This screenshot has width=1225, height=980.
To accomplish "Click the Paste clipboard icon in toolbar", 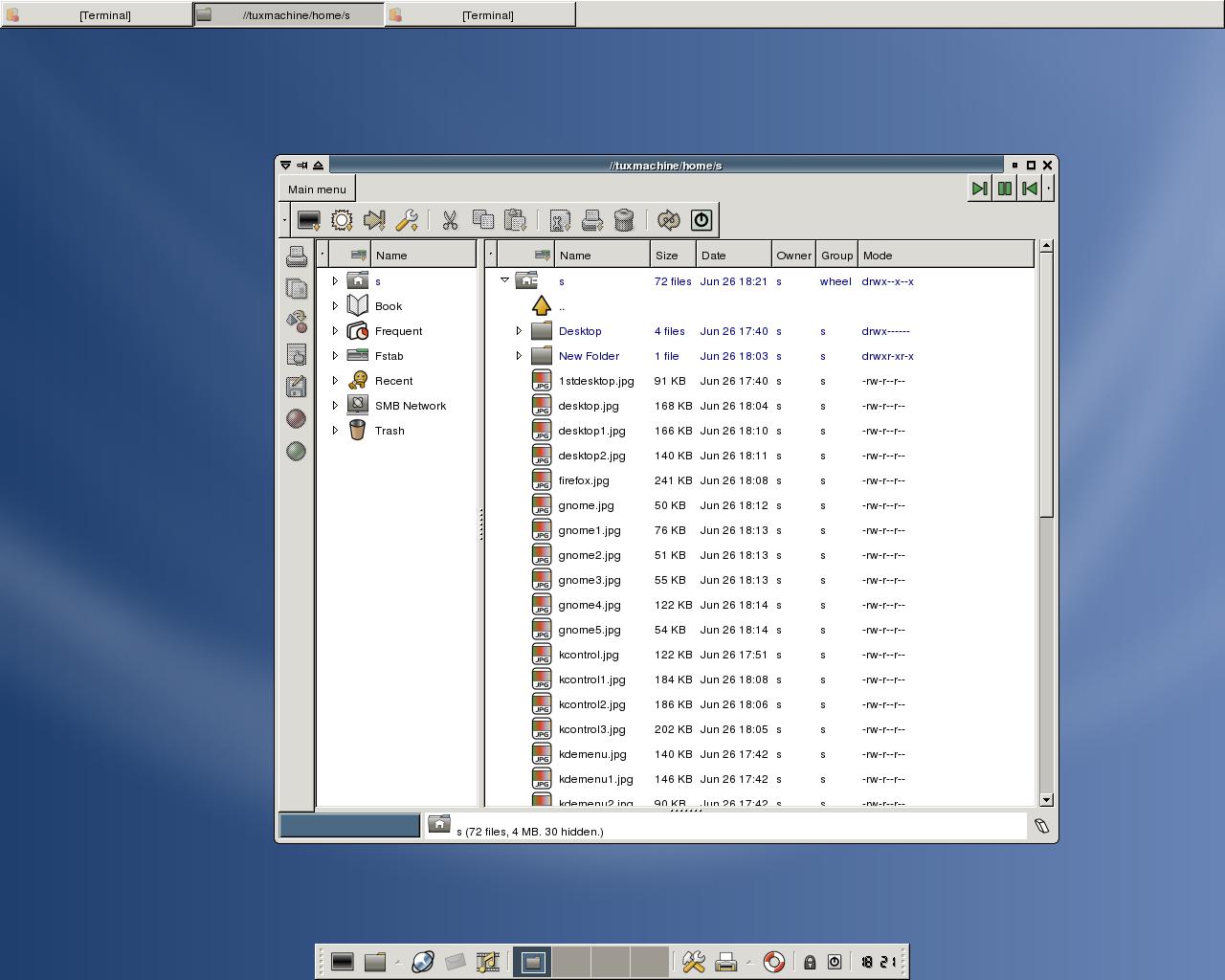I will (515, 220).
